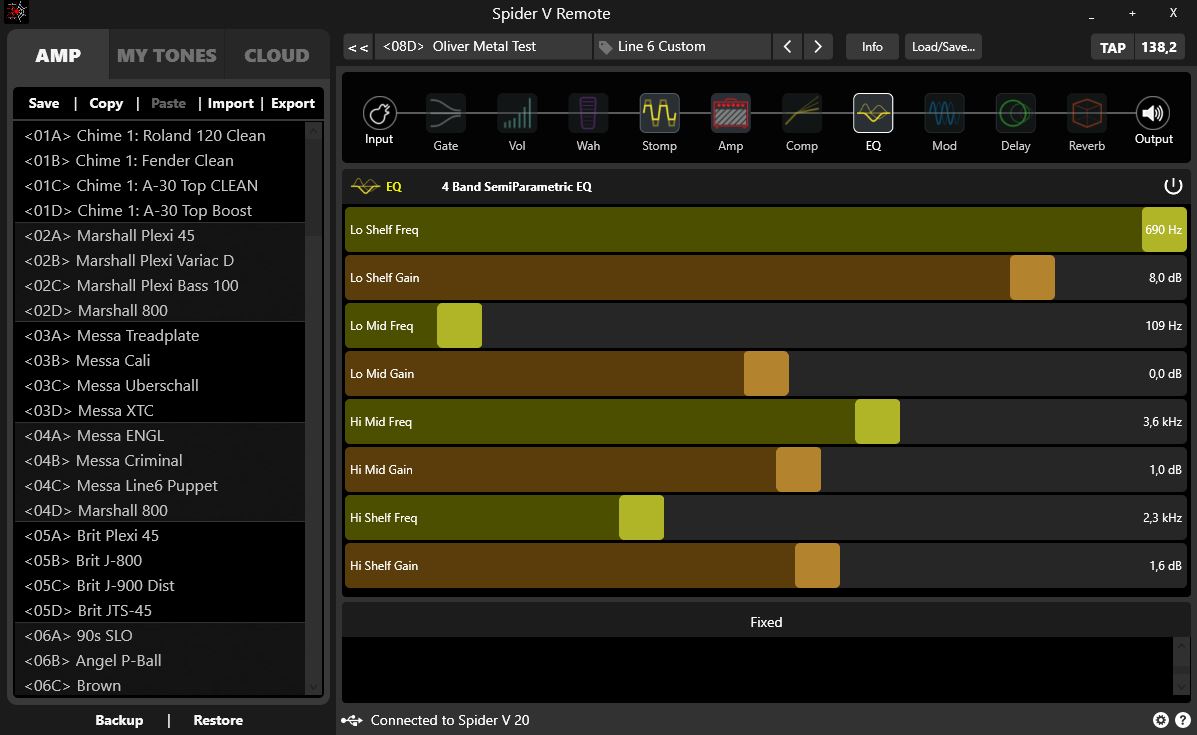Select preset <04C> Messa Line6 Puppet
This screenshot has height=735, width=1197.
[160, 486]
